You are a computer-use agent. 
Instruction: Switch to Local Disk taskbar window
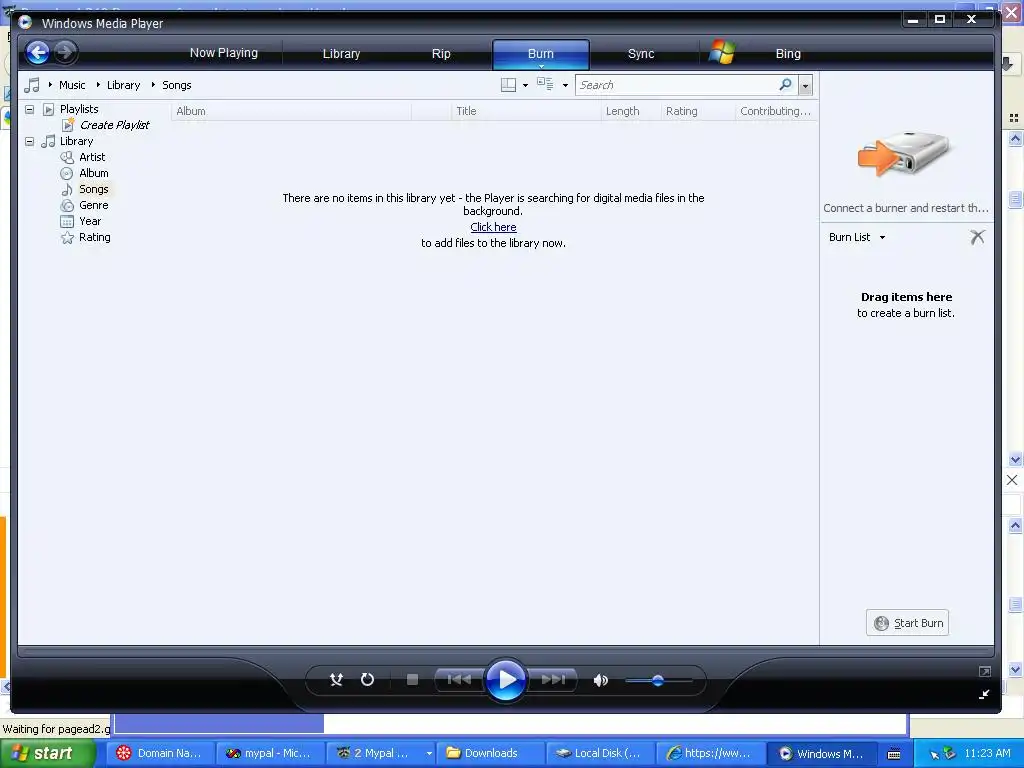point(600,753)
